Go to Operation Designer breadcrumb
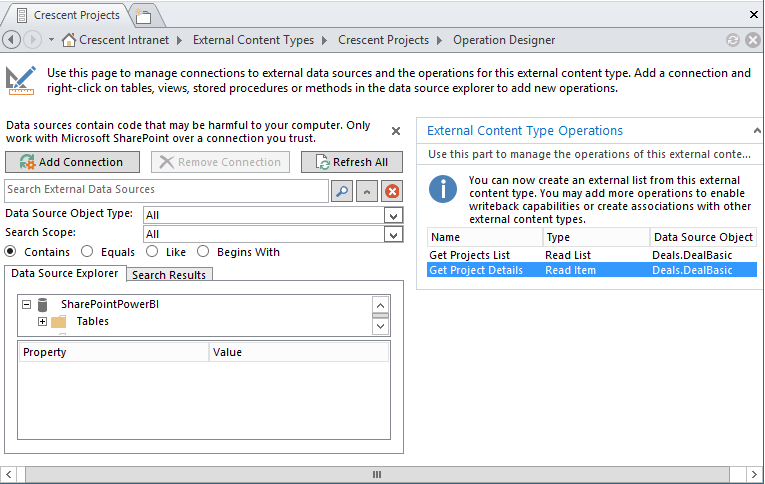765x484 pixels. 504,40
